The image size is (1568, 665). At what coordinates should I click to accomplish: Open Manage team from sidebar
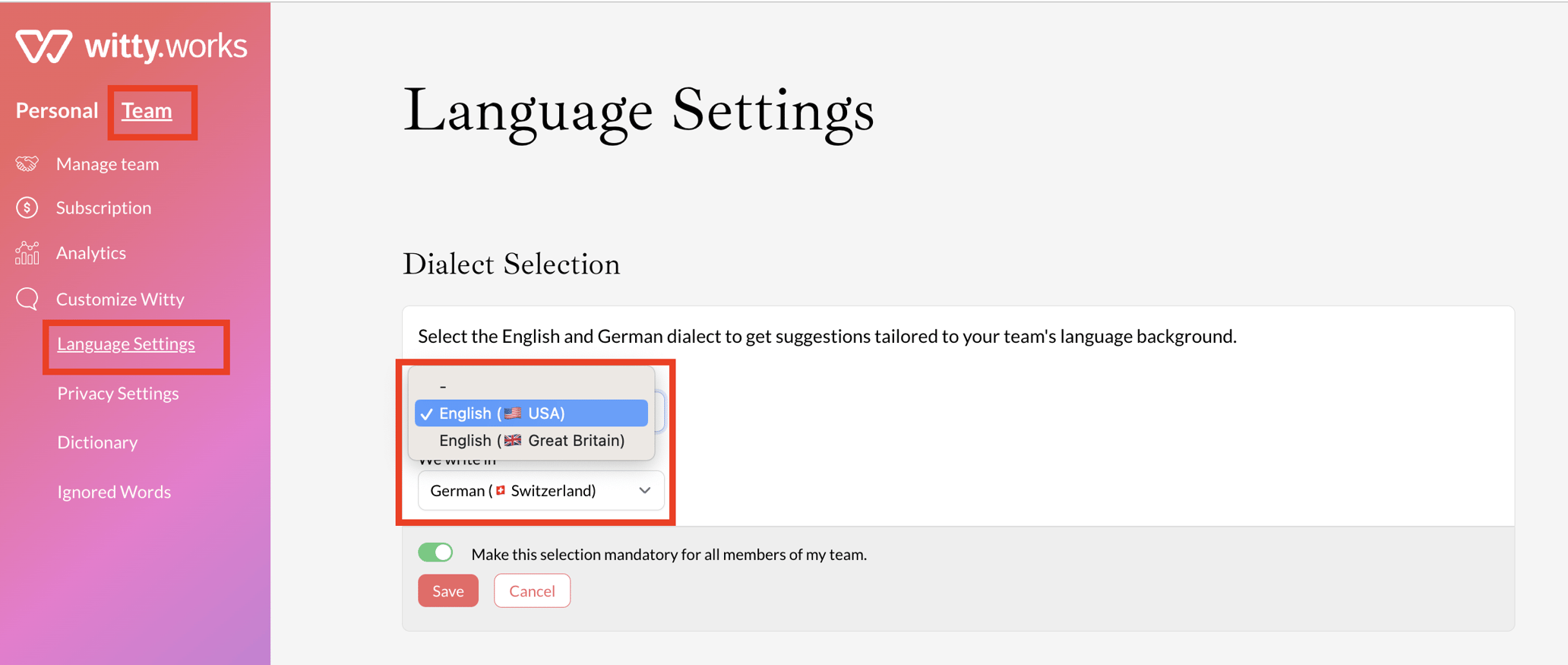(107, 164)
